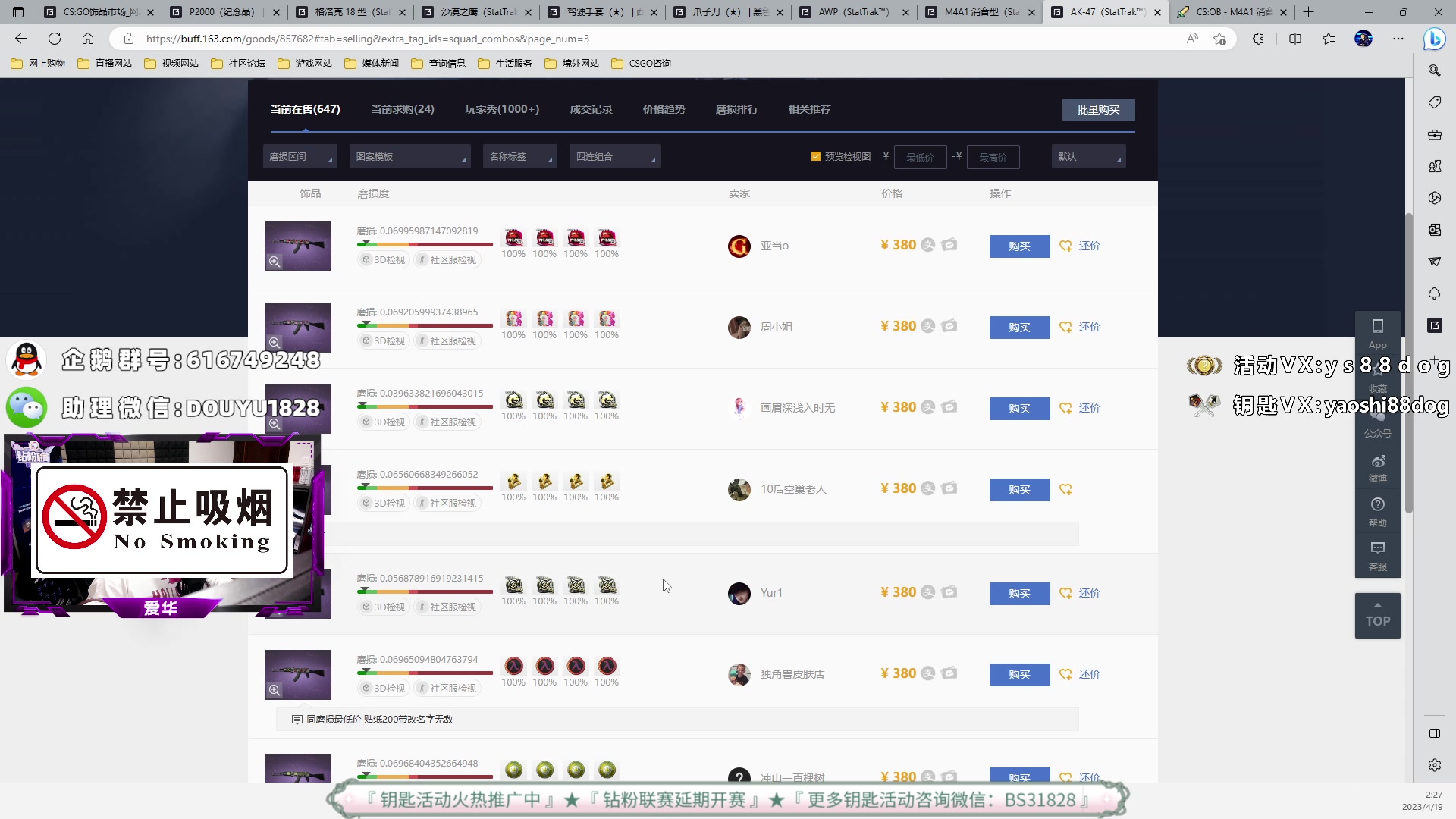This screenshot has height=819, width=1456.
Task: Click 还价 for 独角兽皮肤店 listing
Action: point(1089,674)
